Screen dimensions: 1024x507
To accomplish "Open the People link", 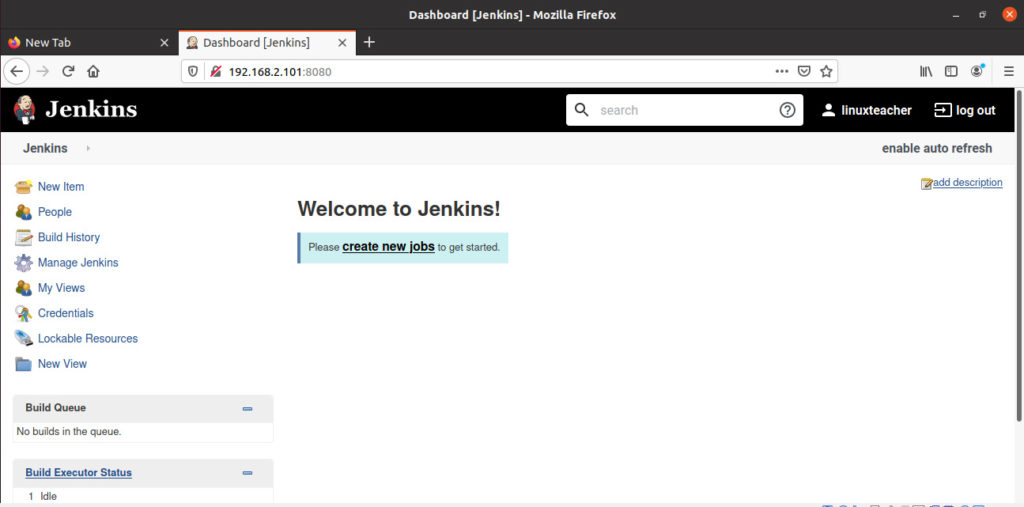I will pyautogui.click(x=55, y=212).
